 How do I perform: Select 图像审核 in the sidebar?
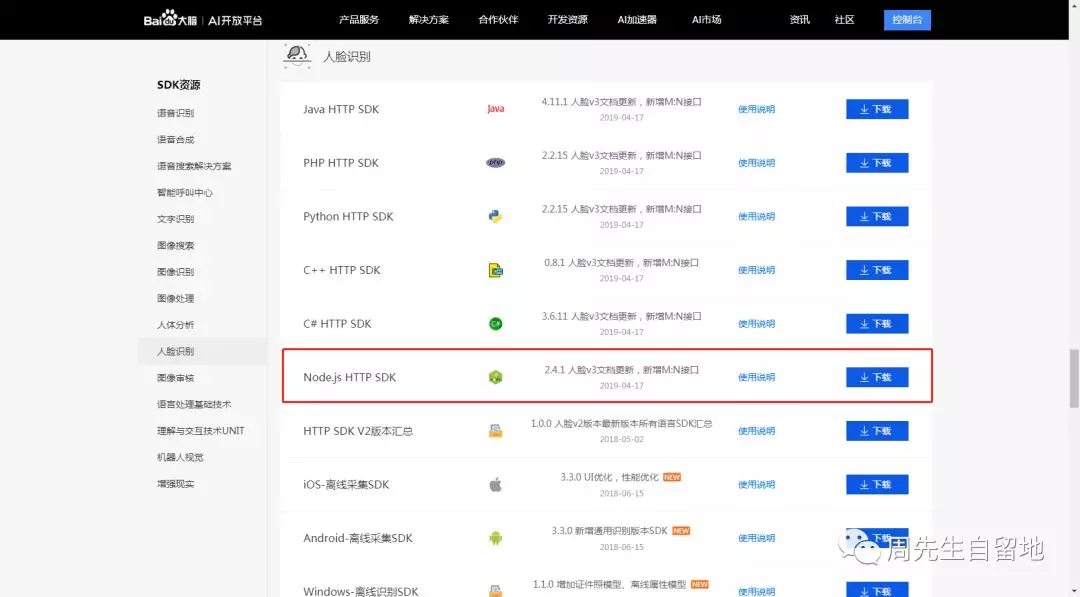click(x=175, y=378)
